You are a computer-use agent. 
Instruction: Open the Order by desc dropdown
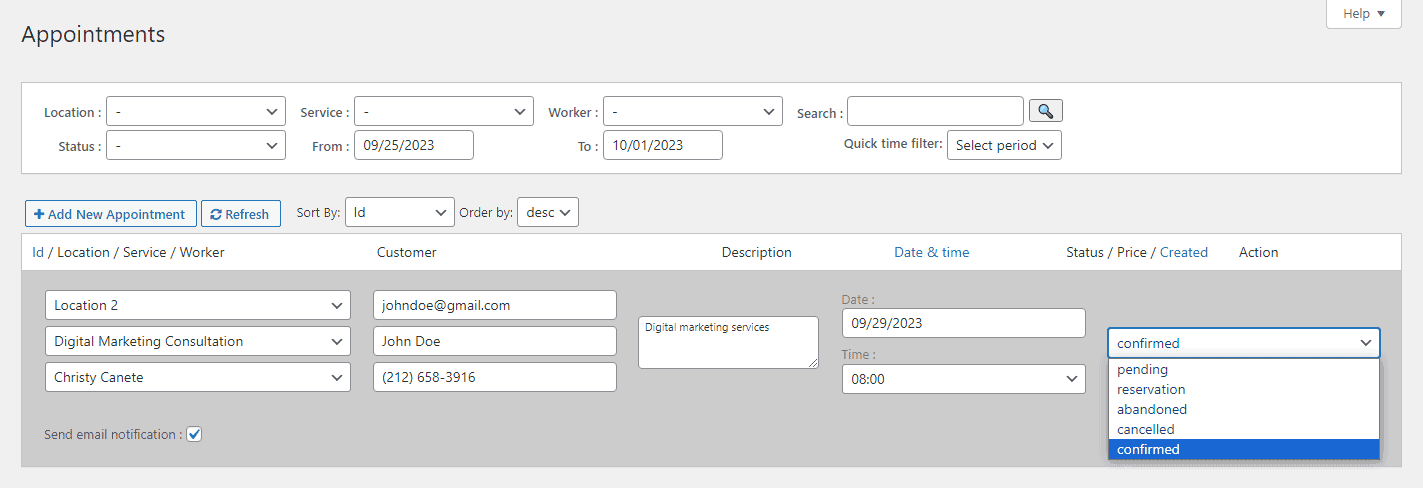pos(547,212)
